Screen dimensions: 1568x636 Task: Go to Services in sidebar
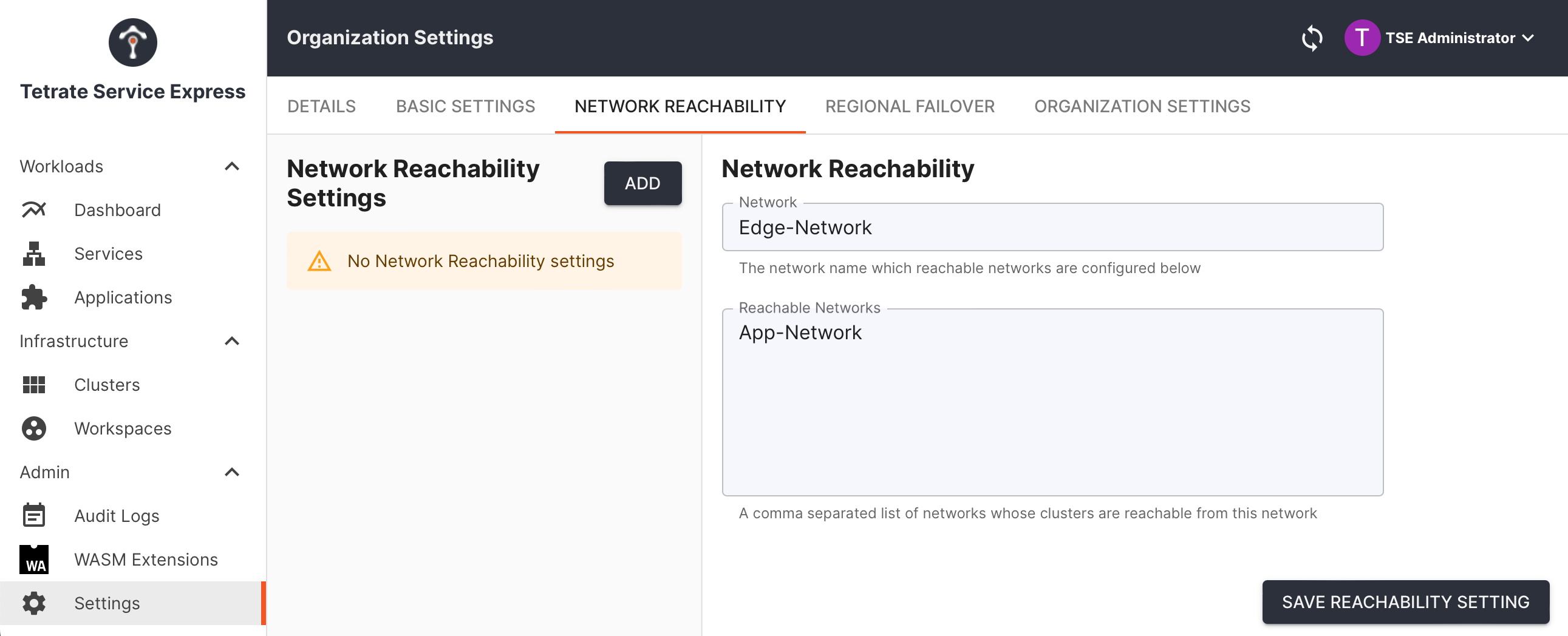point(133,254)
